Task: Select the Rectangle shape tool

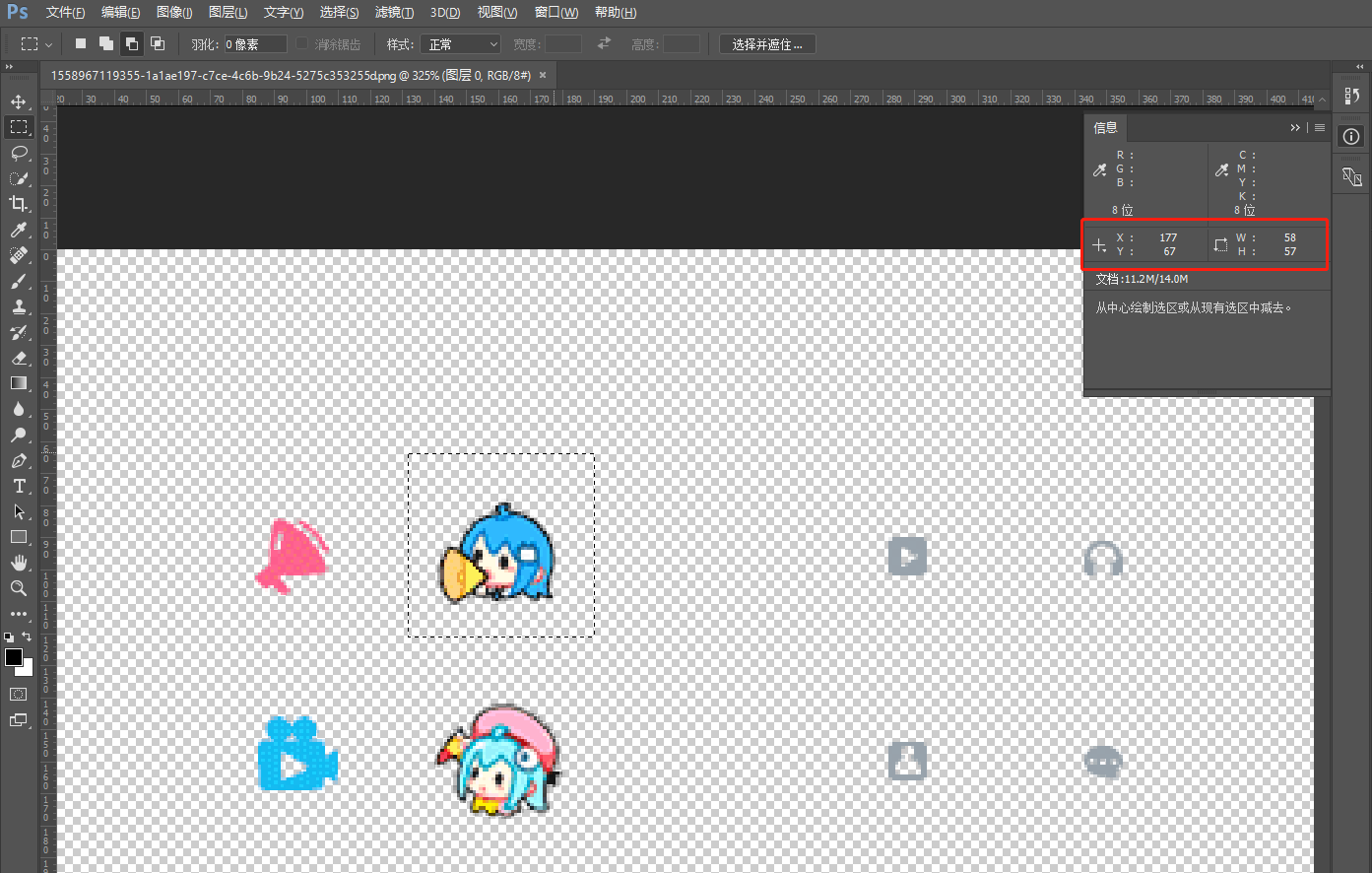Action: point(19,537)
